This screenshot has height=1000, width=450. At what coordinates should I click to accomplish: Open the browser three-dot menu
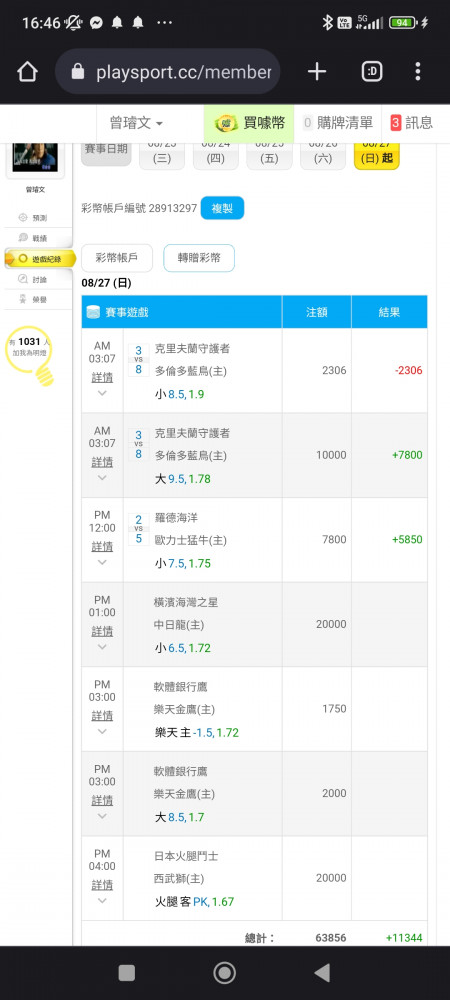click(417, 72)
